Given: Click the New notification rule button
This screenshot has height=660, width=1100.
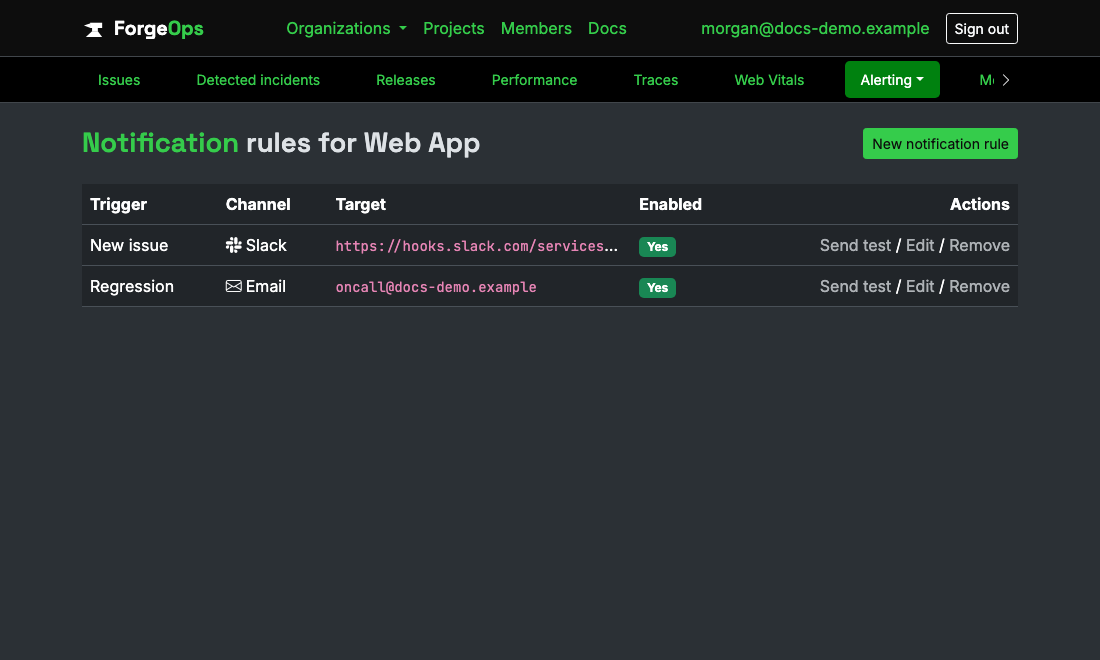Looking at the screenshot, I should [x=940, y=144].
